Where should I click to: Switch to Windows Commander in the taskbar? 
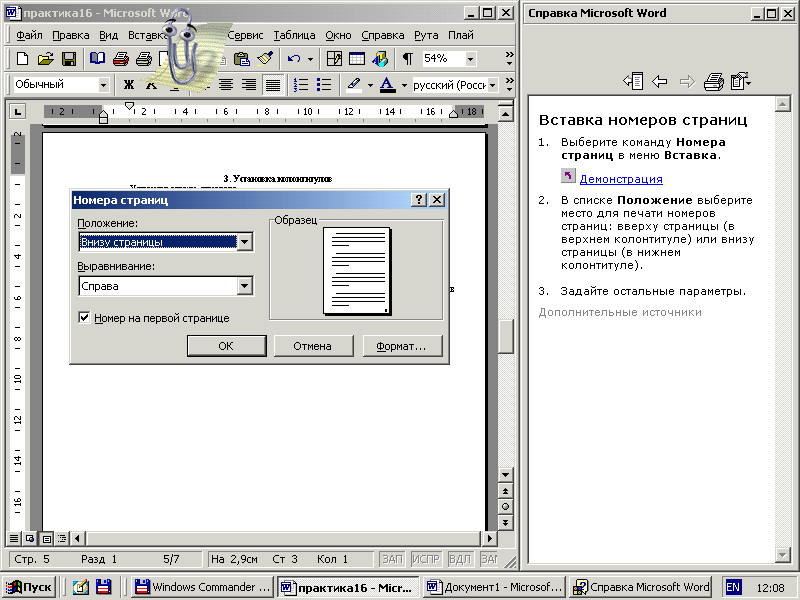[x=202, y=587]
